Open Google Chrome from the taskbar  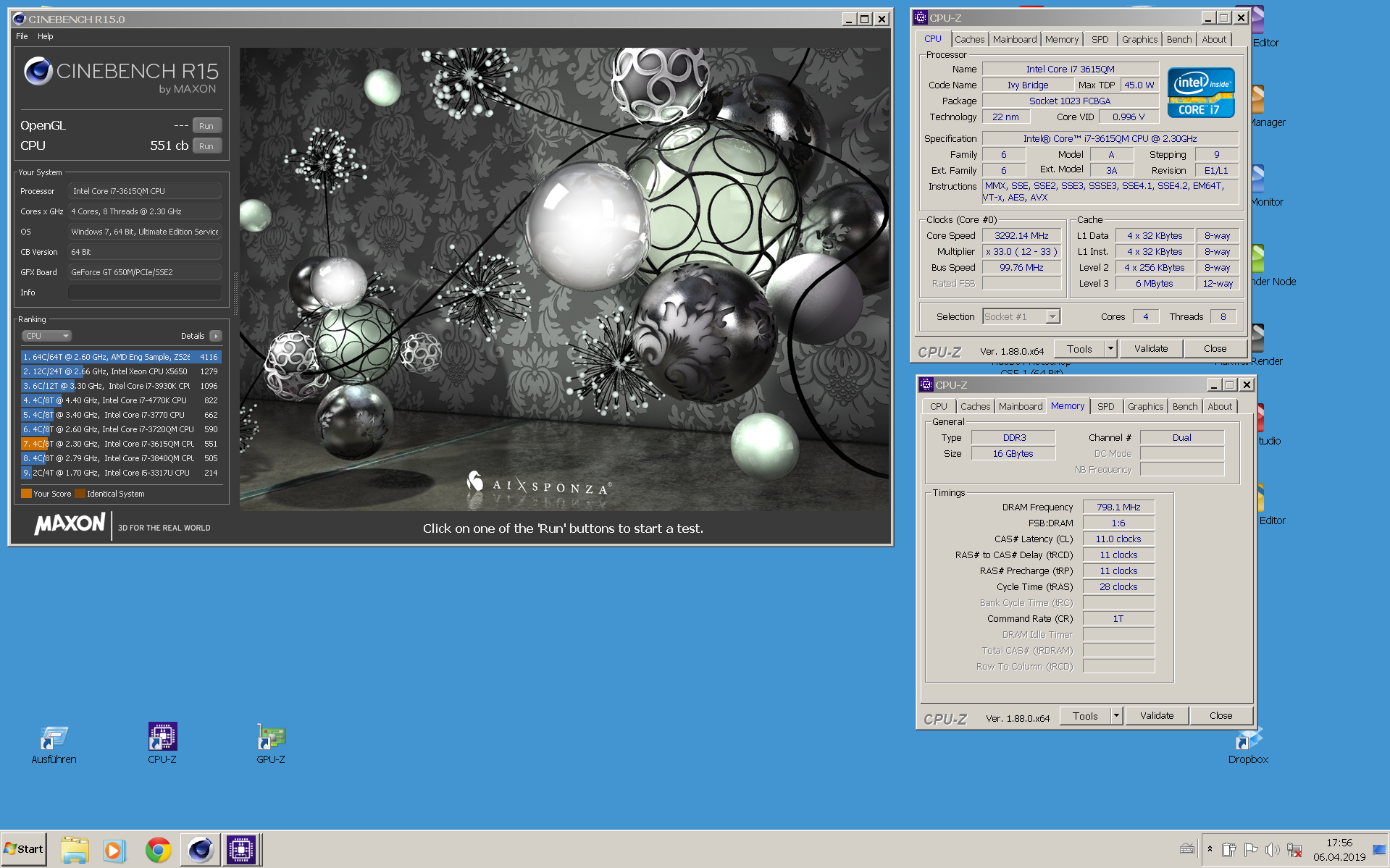pyautogui.click(x=158, y=849)
